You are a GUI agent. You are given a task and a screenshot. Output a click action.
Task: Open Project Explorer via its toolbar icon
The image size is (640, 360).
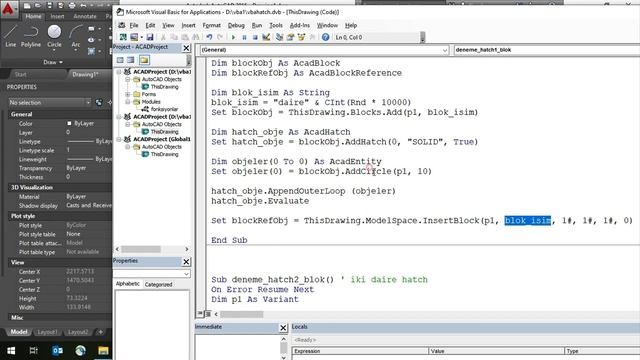tap(280, 37)
